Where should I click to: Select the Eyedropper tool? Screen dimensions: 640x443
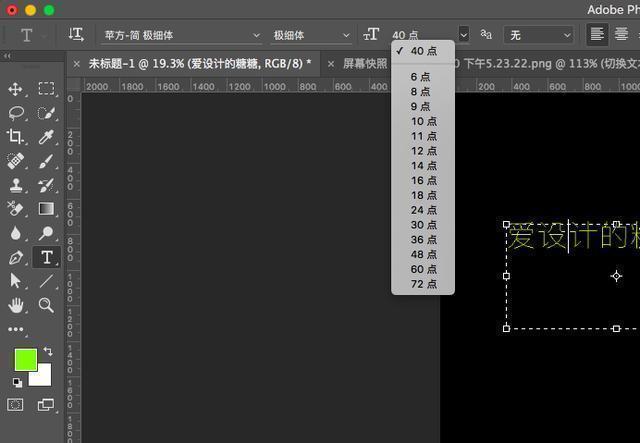click(x=46, y=137)
